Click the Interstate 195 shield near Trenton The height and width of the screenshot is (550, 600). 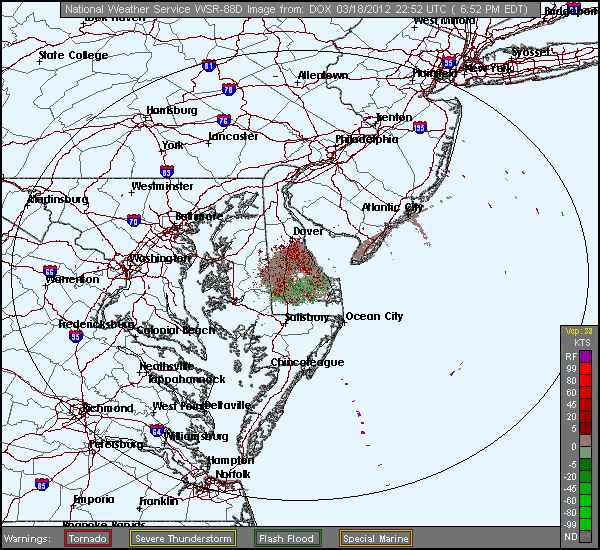coord(420,127)
